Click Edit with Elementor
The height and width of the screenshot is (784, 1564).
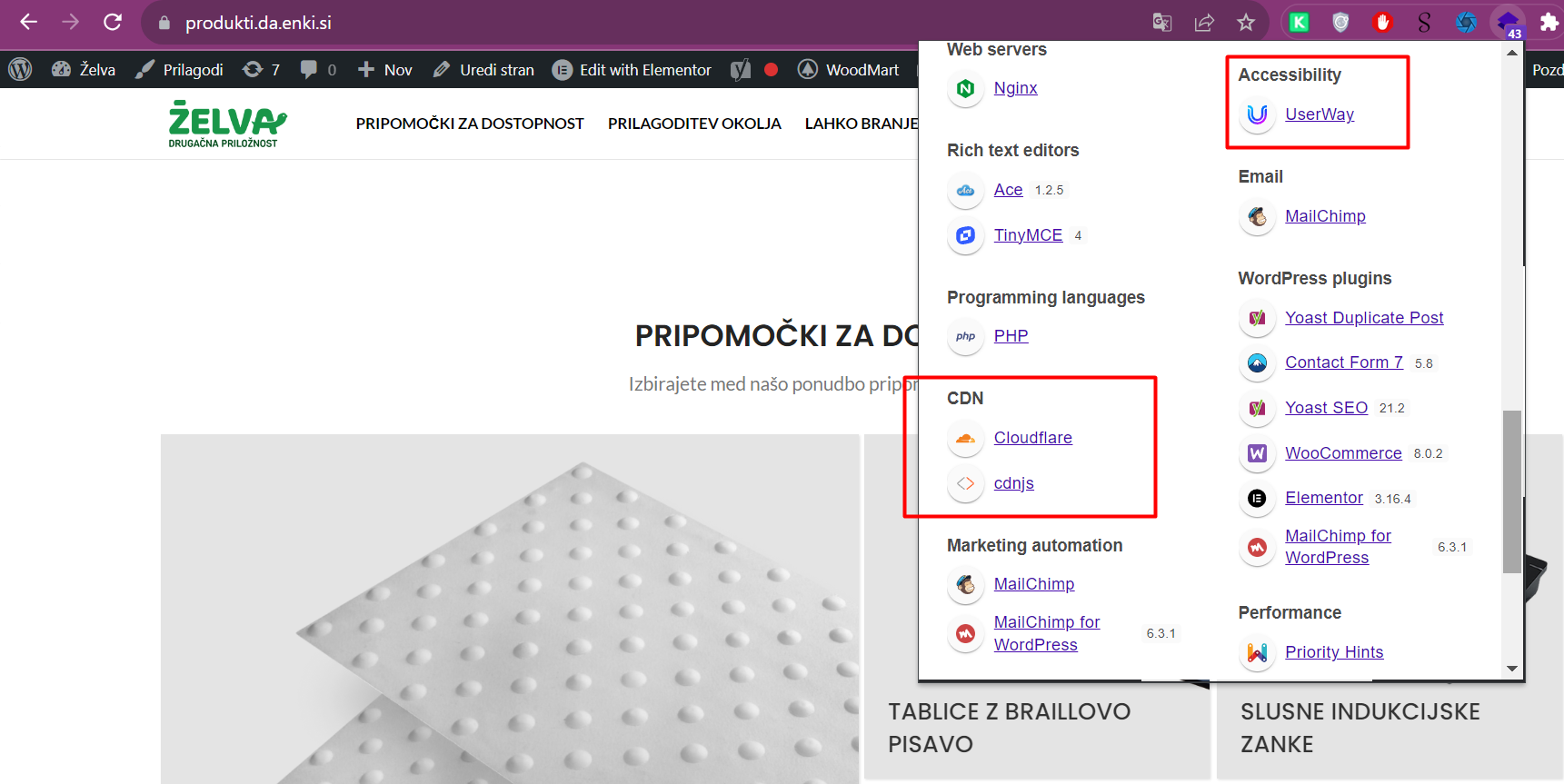(632, 69)
